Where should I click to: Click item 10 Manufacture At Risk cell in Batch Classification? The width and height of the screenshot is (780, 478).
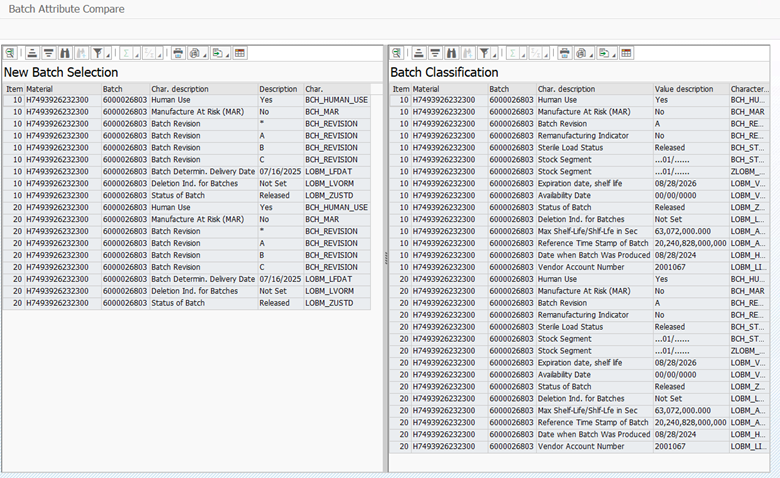594,112
